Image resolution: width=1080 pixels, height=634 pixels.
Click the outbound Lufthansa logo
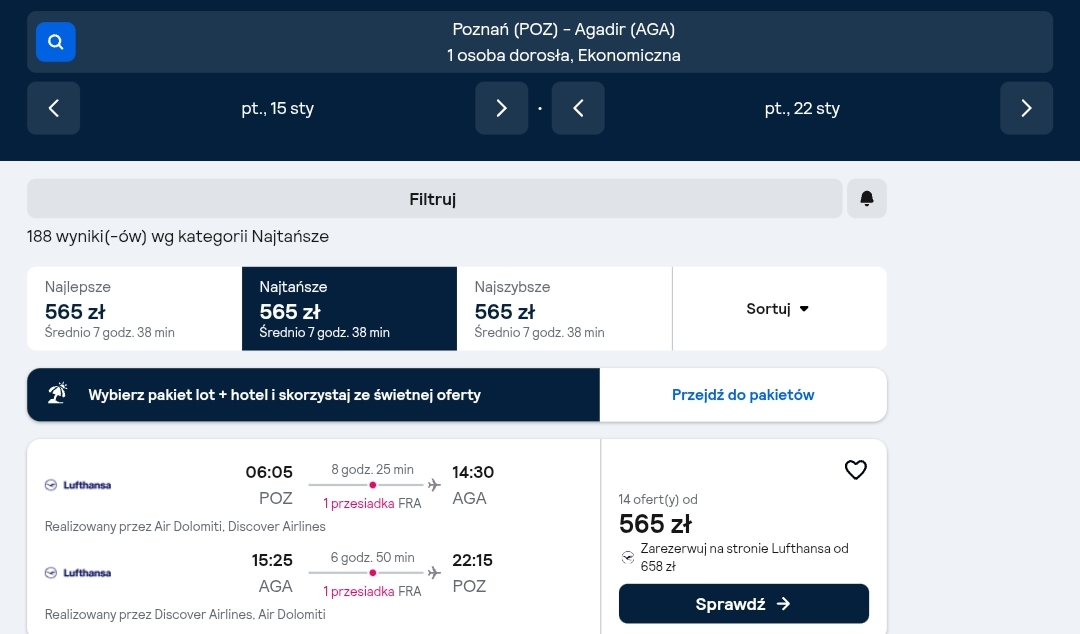pyautogui.click(x=78, y=485)
